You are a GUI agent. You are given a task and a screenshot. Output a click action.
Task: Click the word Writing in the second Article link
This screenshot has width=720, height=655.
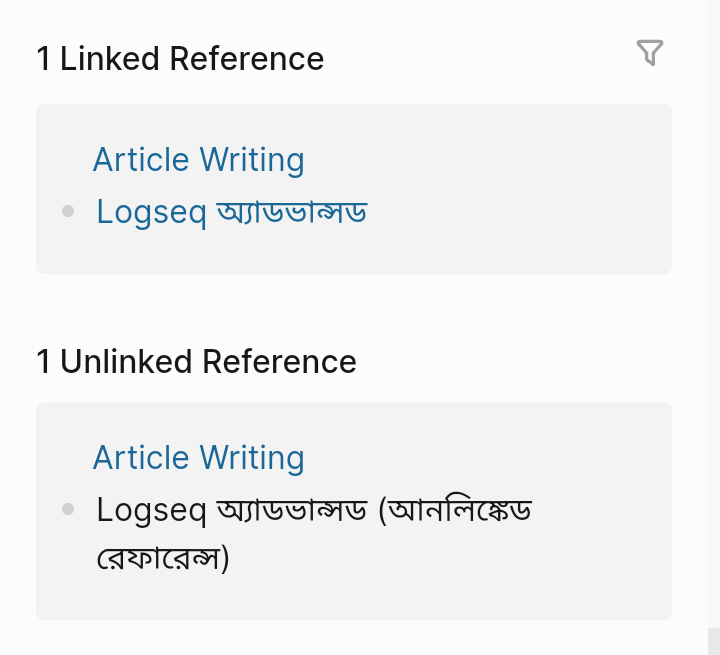coord(252,457)
